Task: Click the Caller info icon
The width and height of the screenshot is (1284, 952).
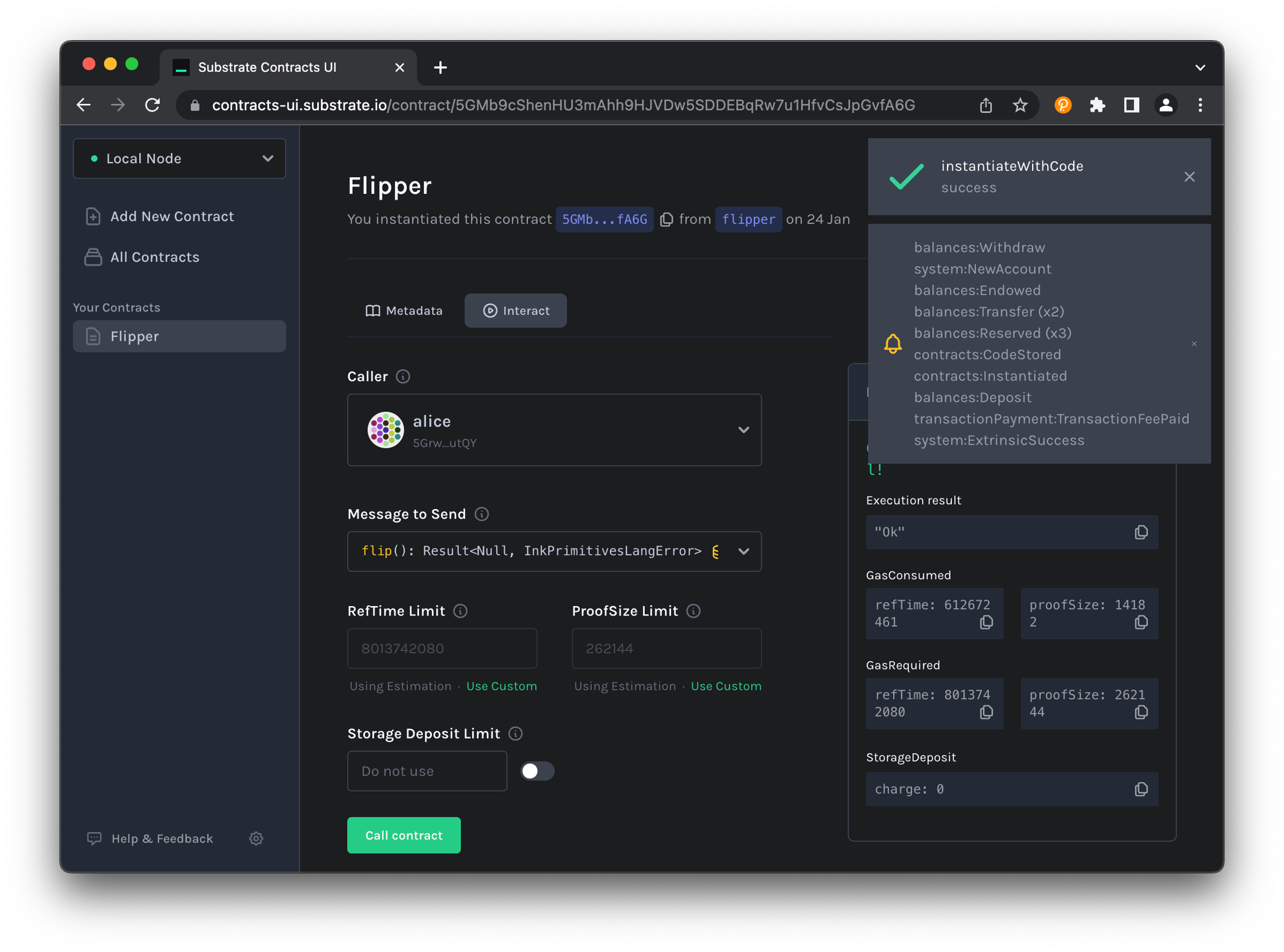Action: (x=403, y=377)
